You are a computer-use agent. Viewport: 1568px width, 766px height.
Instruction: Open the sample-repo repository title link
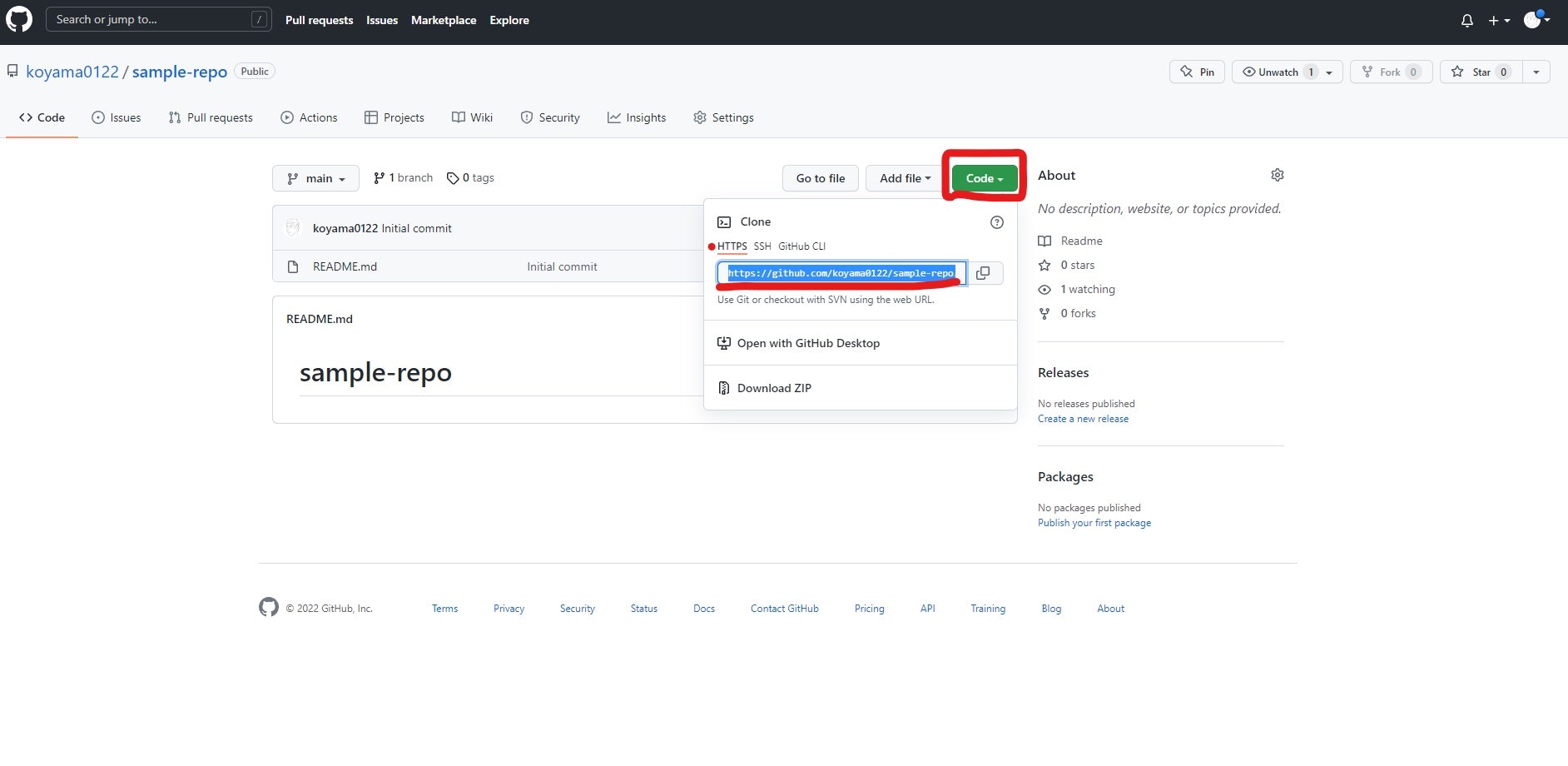point(180,72)
